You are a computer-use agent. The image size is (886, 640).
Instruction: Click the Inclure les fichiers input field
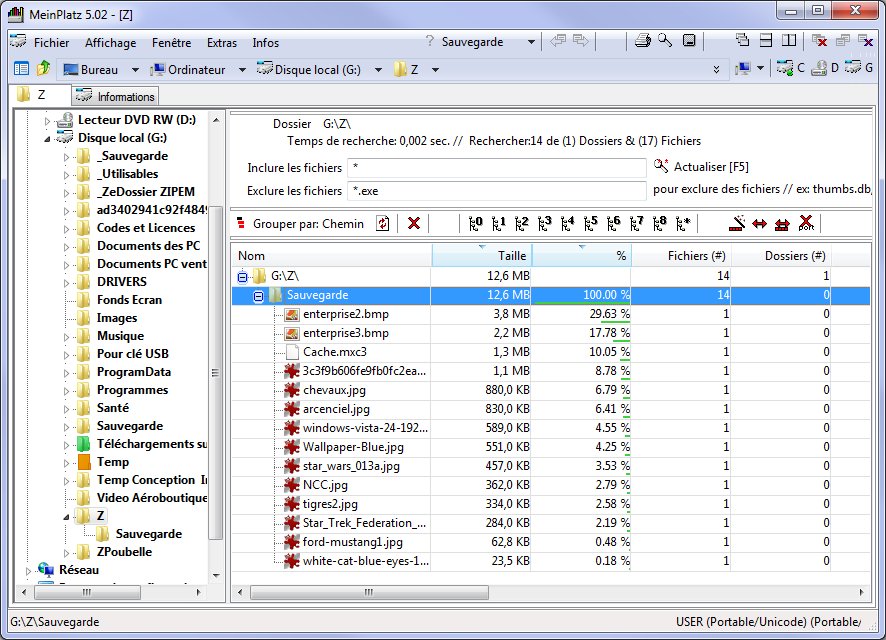[497, 167]
